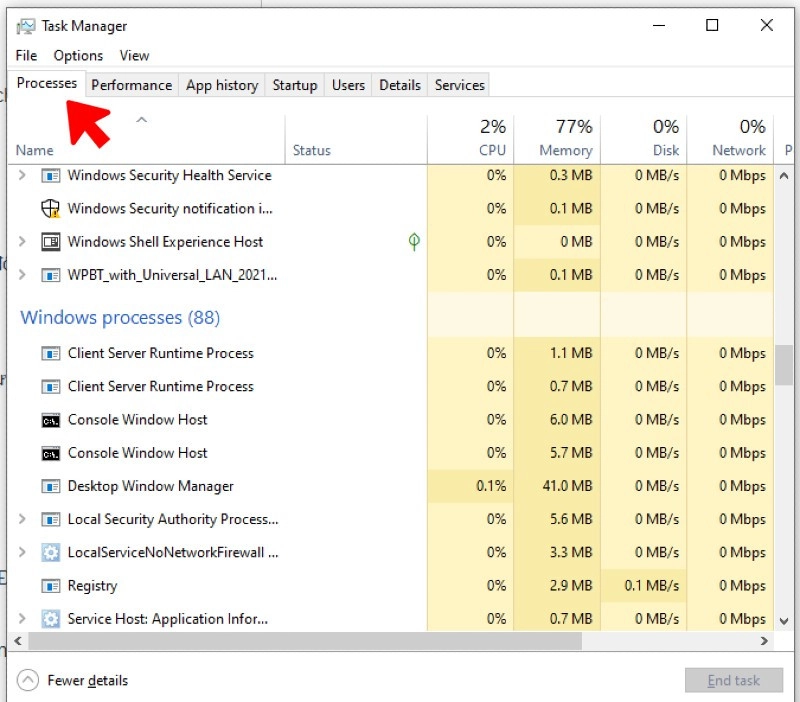
Task: Click the horizontal scrollbar right arrow
Action: pos(764,641)
